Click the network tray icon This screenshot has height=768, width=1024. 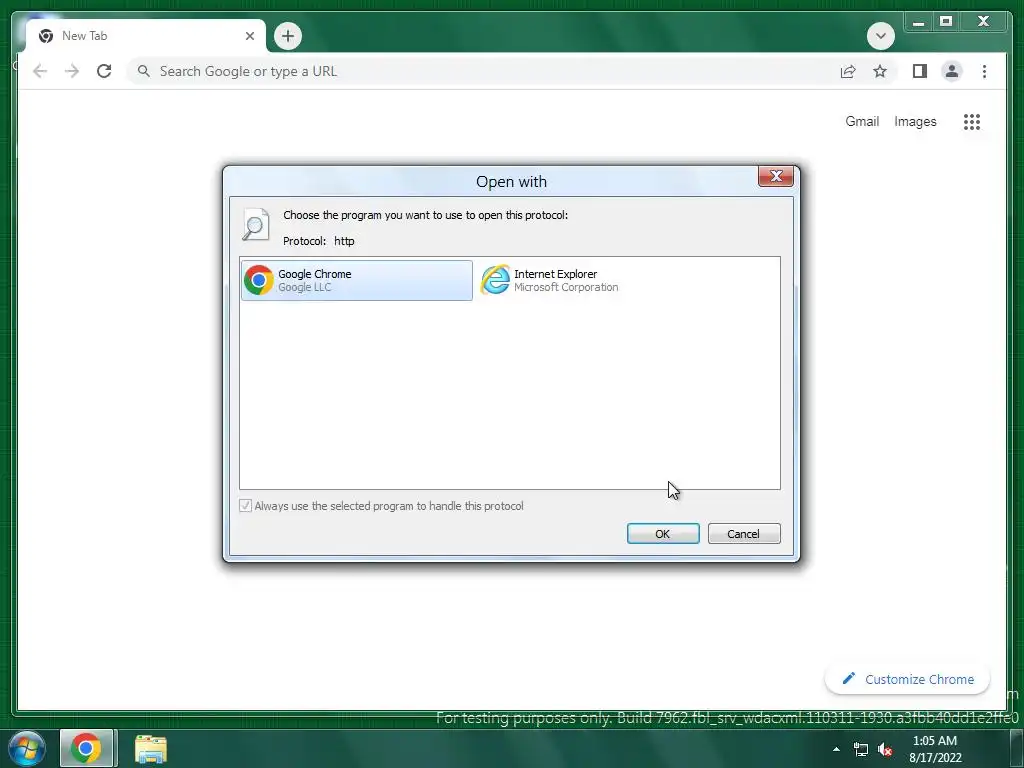(x=861, y=749)
